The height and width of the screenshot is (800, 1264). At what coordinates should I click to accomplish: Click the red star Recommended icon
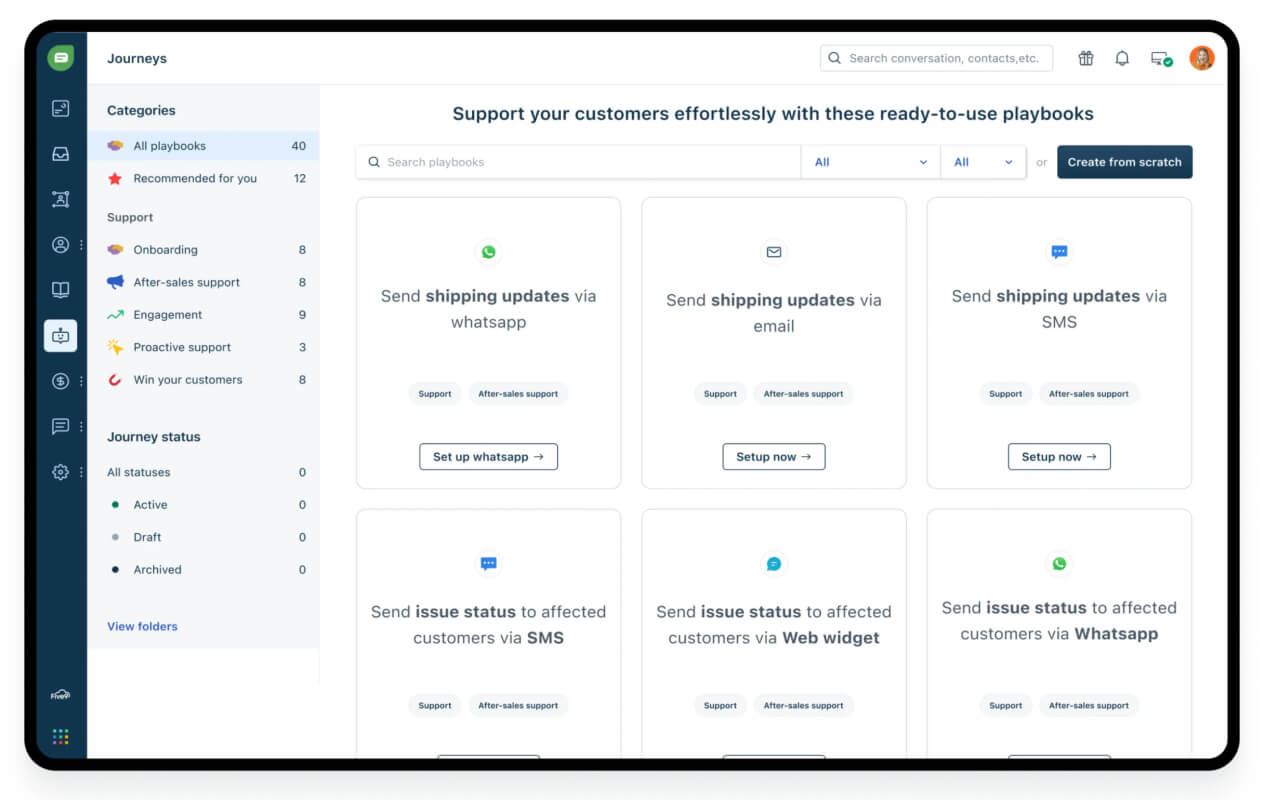[115, 178]
